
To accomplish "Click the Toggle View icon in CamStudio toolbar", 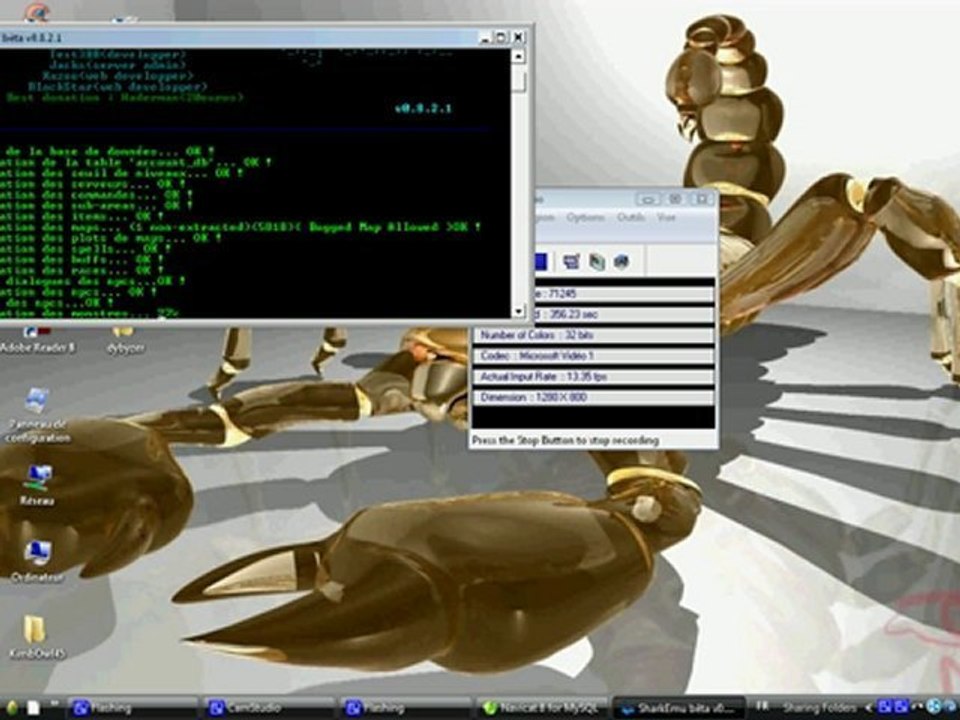I will coord(571,262).
